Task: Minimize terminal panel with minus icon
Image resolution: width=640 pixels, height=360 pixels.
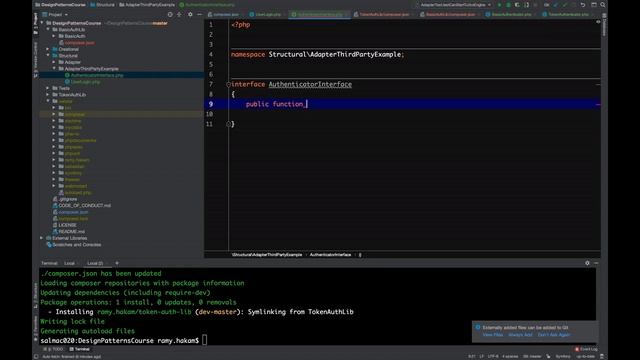Action: [x=596, y=263]
